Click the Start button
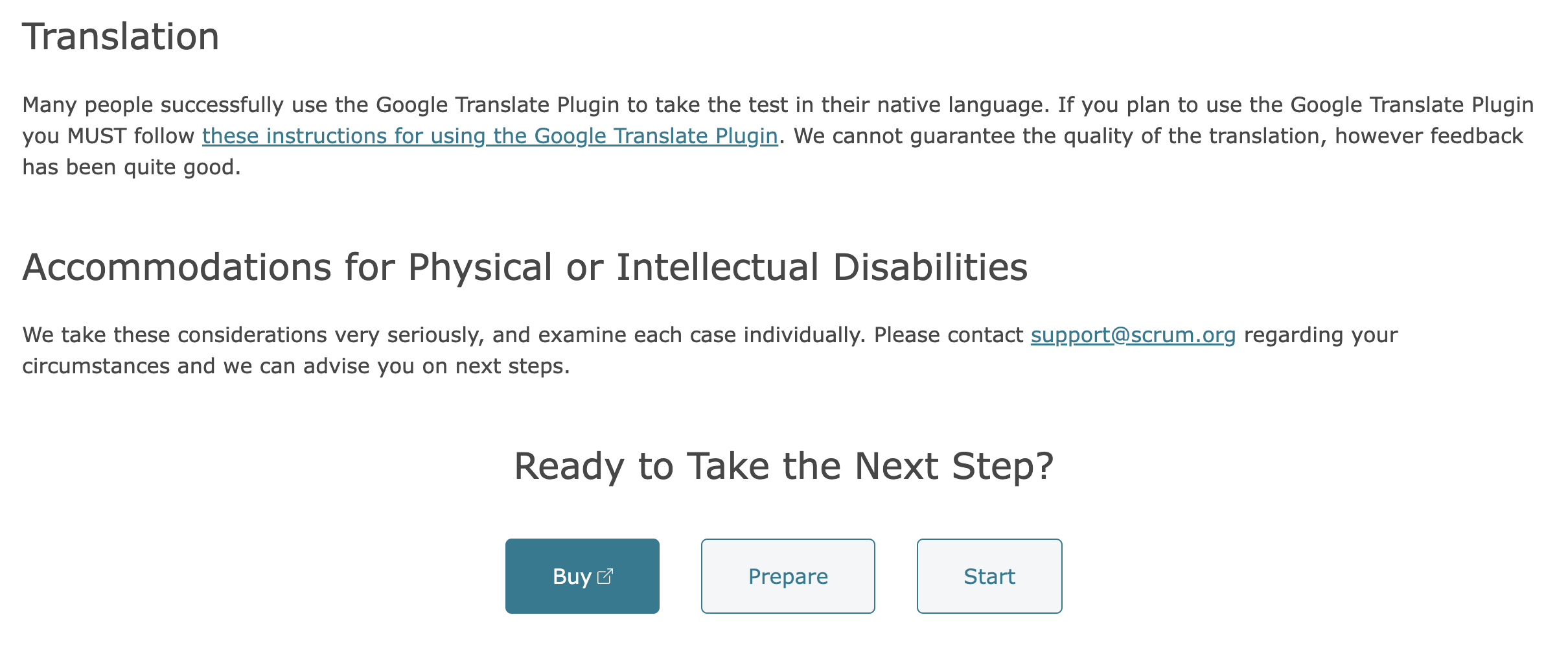This screenshot has height=652, width=1568. click(x=989, y=576)
